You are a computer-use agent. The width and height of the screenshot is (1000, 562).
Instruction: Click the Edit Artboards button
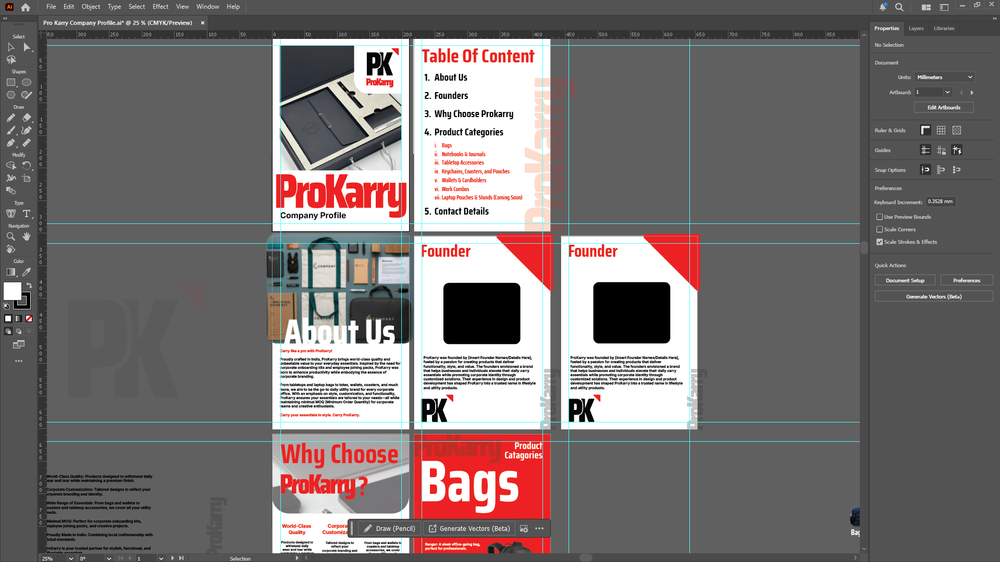[944, 107]
